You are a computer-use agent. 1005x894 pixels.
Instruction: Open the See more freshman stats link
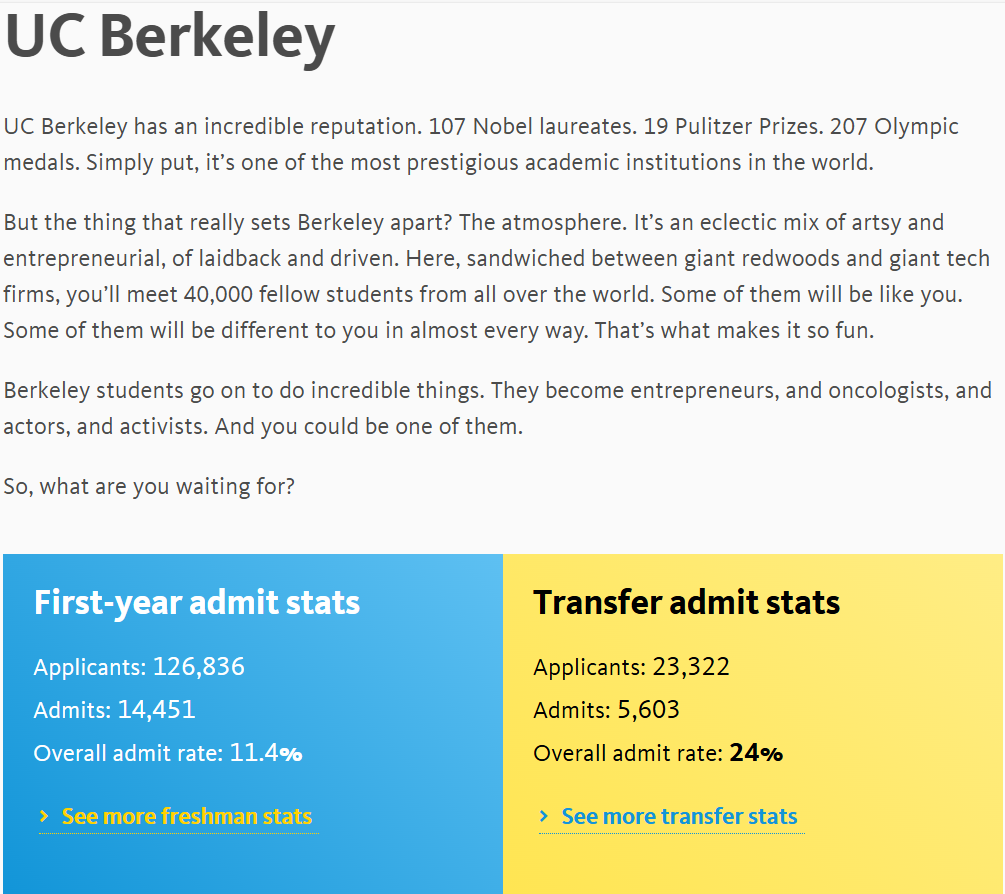tap(186, 816)
